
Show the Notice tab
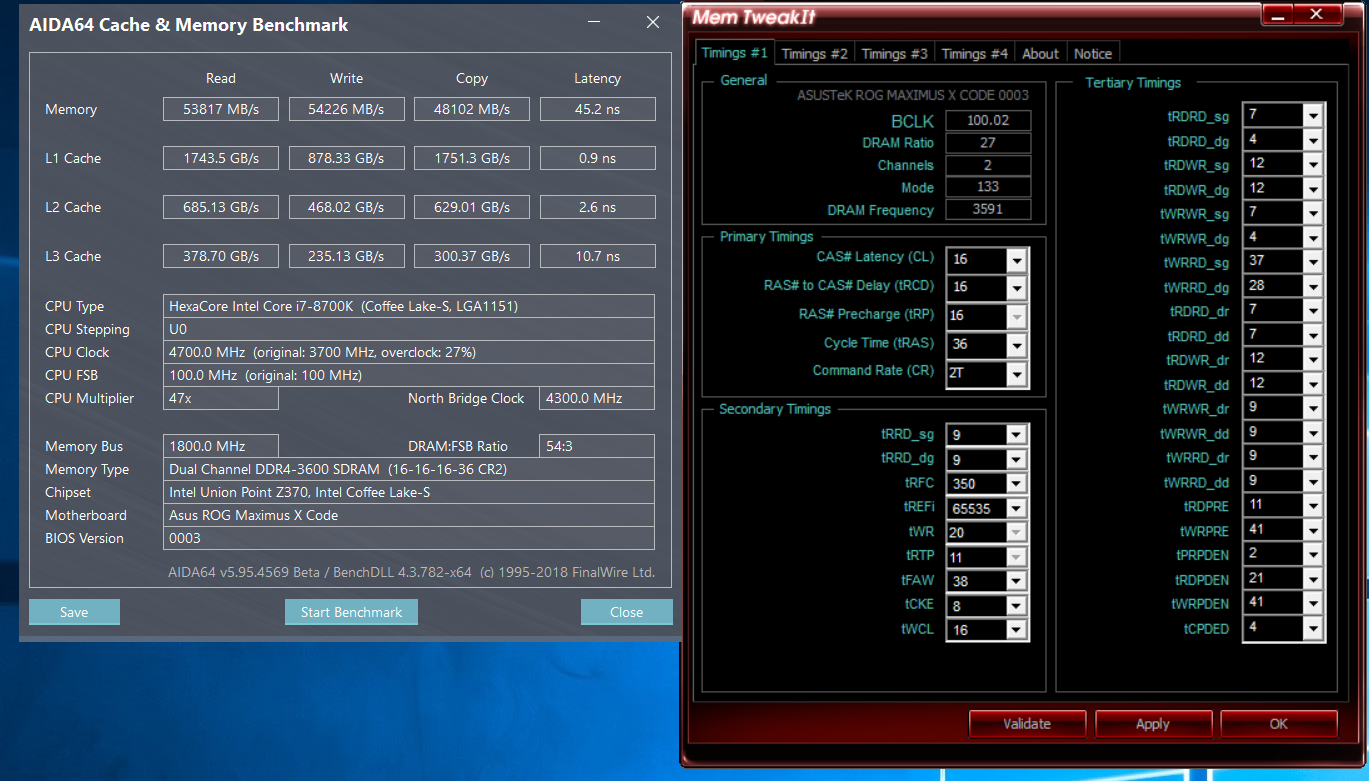click(1092, 54)
